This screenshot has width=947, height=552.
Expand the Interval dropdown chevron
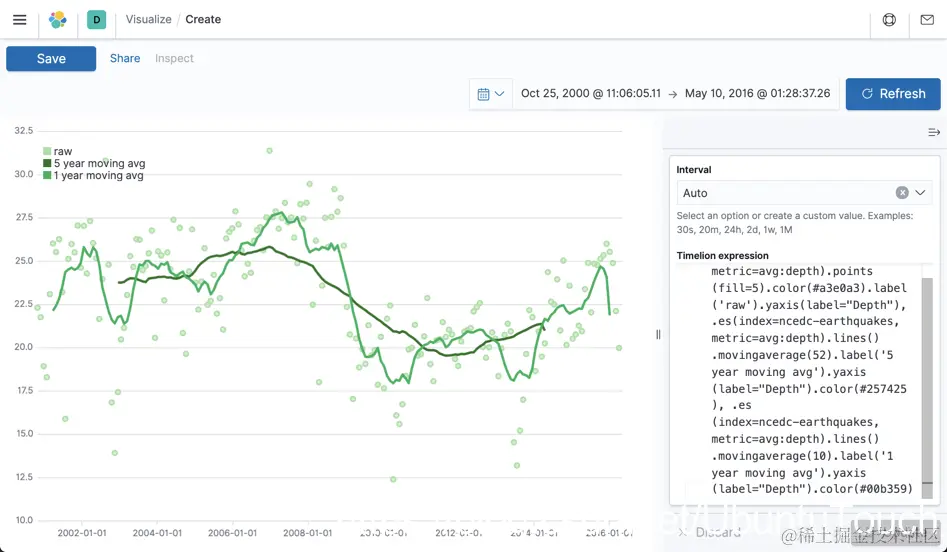tap(921, 193)
